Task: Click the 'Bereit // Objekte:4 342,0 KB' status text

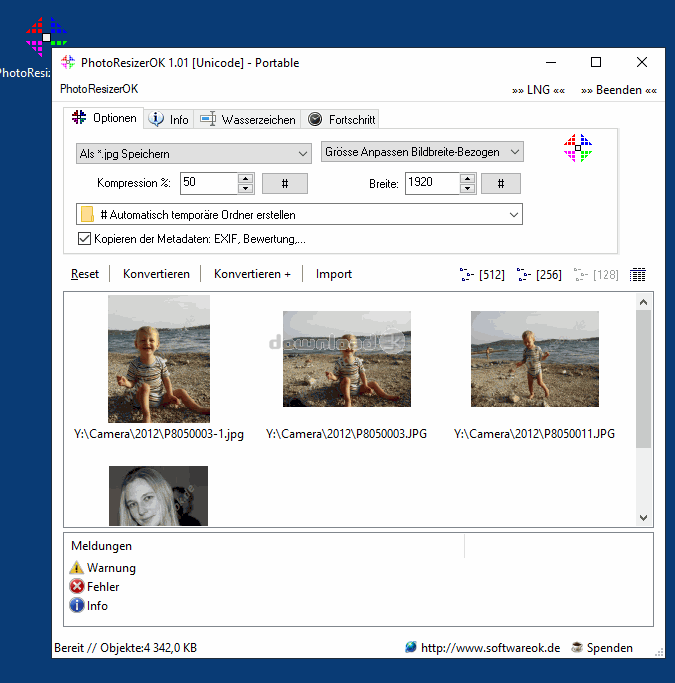Action: [x=125, y=648]
